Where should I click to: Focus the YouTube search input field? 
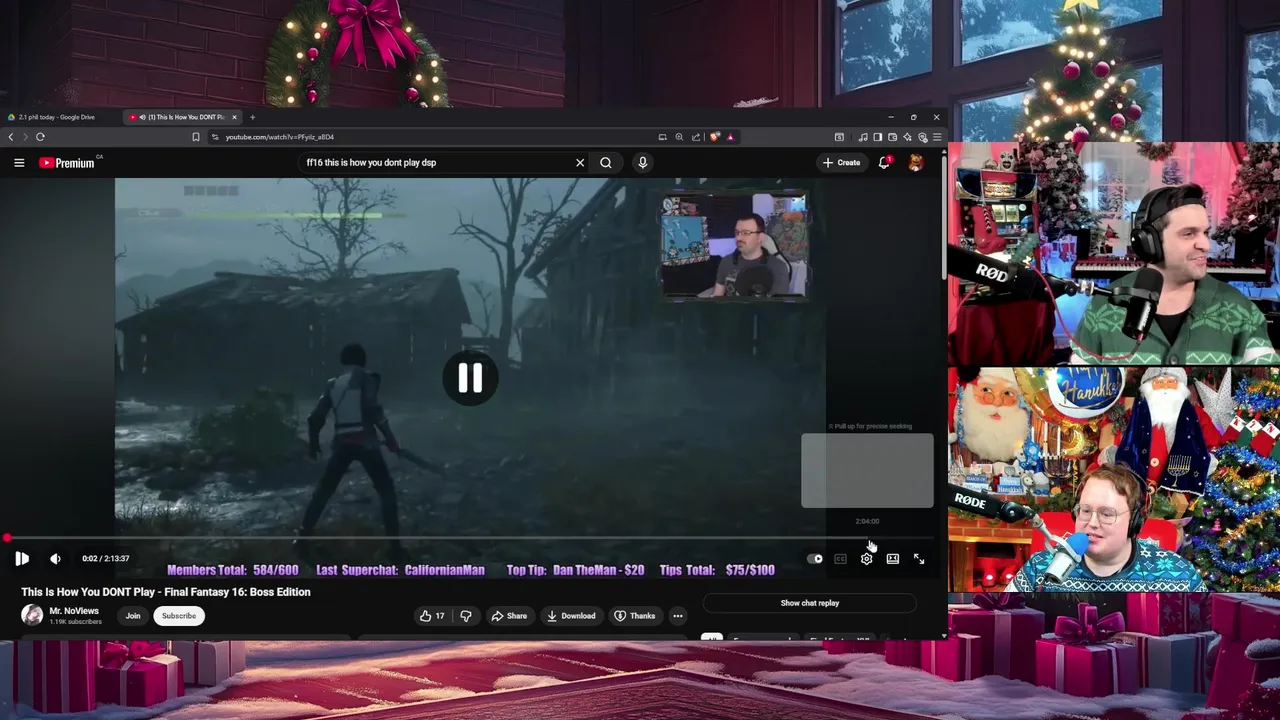click(435, 162)
